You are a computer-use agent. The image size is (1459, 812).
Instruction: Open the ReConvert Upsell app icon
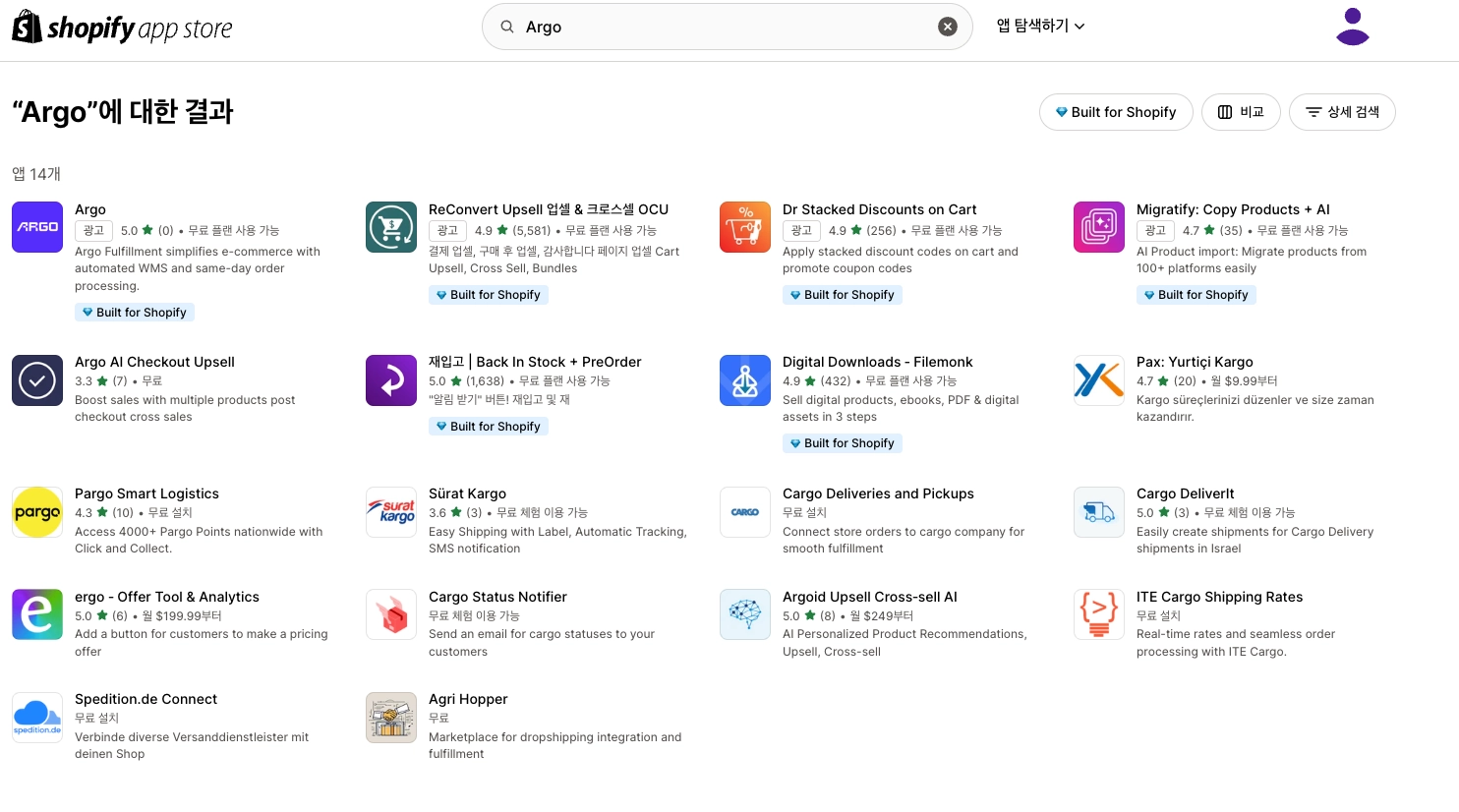pyautogui.click(x=391, y=227)
